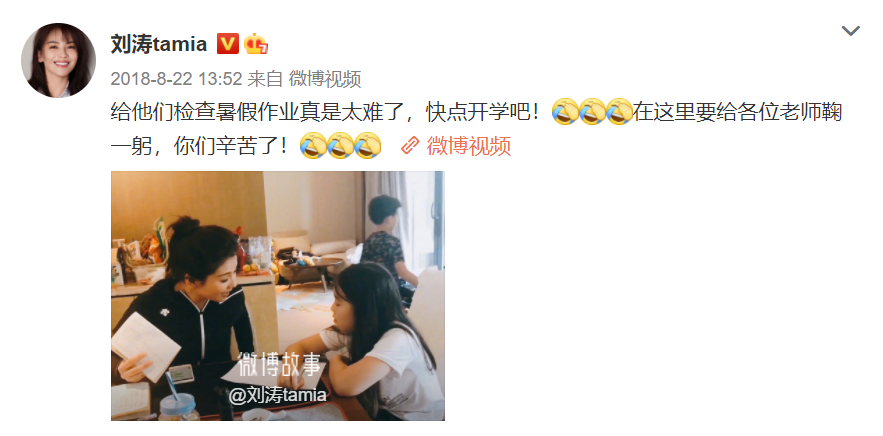Click the @刘涛tamia watermark on the video
883x436 pixels.
(x=277, y=395)
